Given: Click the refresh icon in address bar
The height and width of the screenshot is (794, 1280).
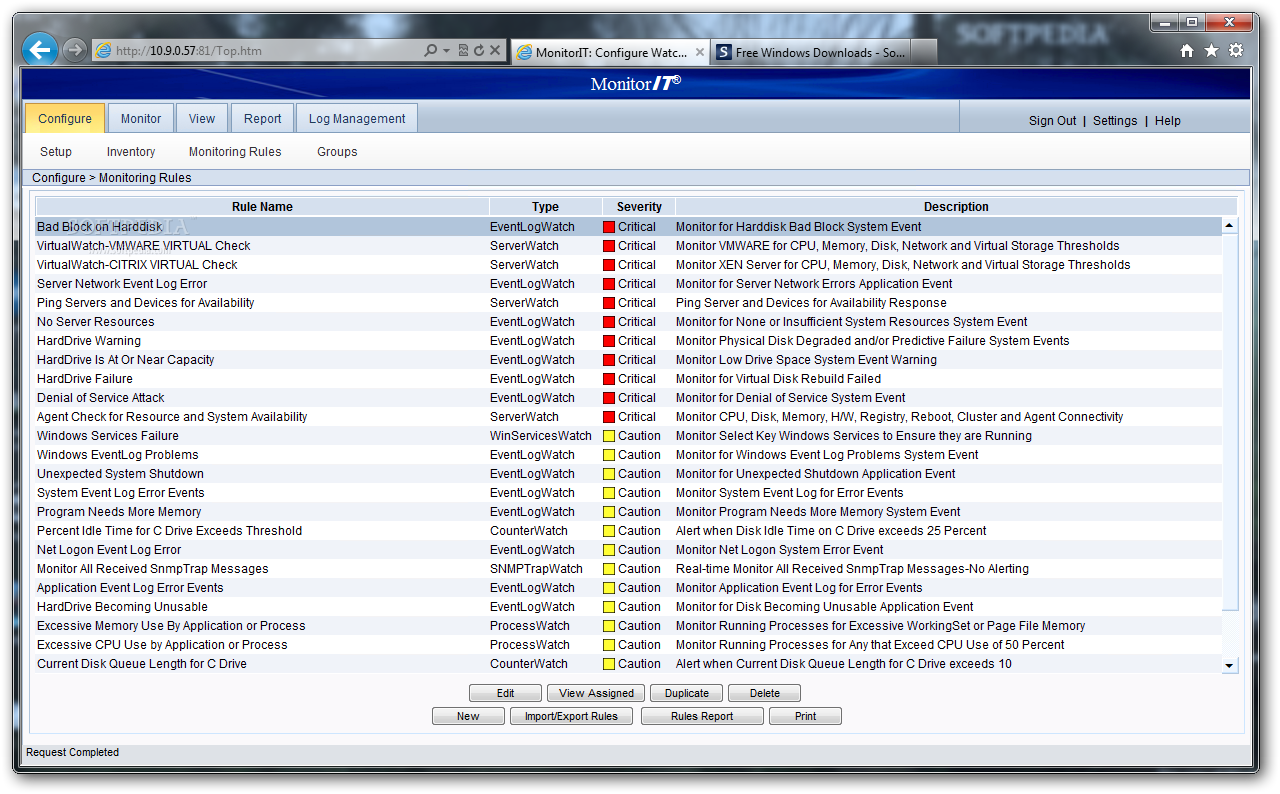Looking at the screenshot, I should [x=479, y=50].
